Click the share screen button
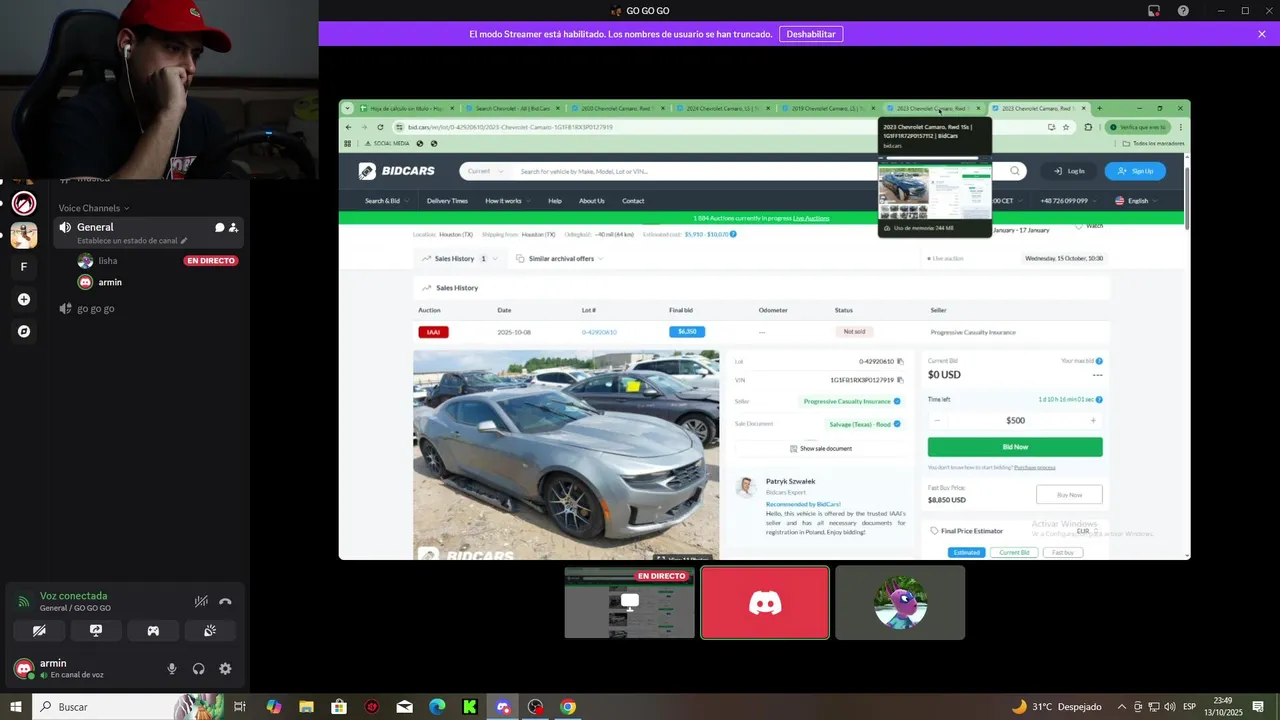This screenshot has height=720, width=1280. pos(96,631)
